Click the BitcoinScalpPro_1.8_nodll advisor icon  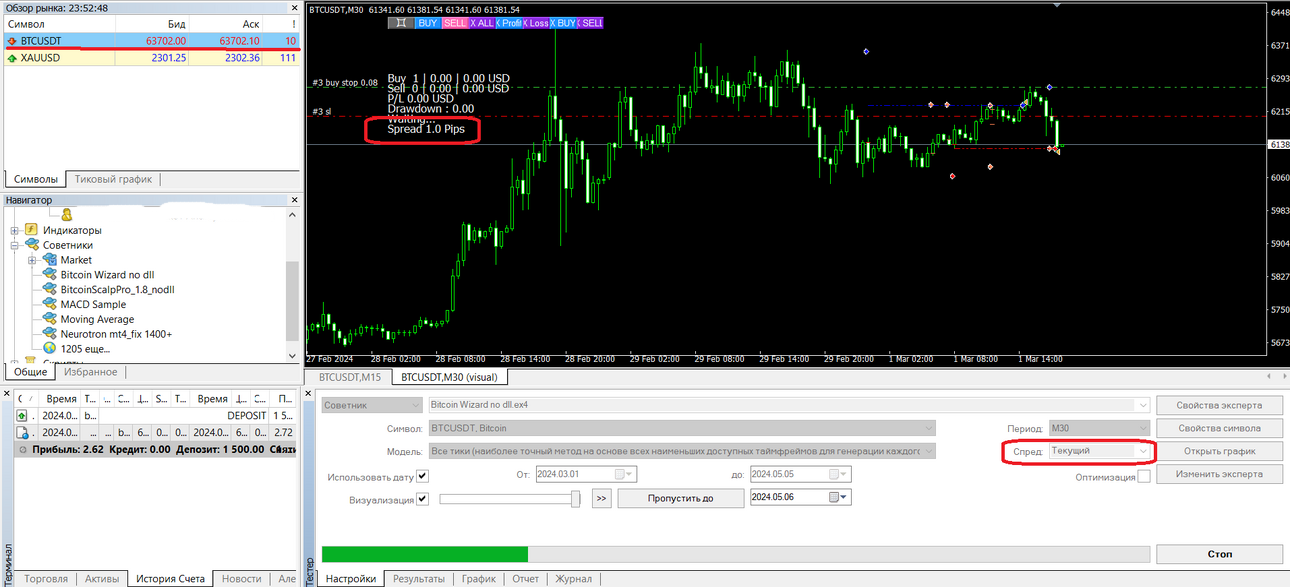pos(50,289)
